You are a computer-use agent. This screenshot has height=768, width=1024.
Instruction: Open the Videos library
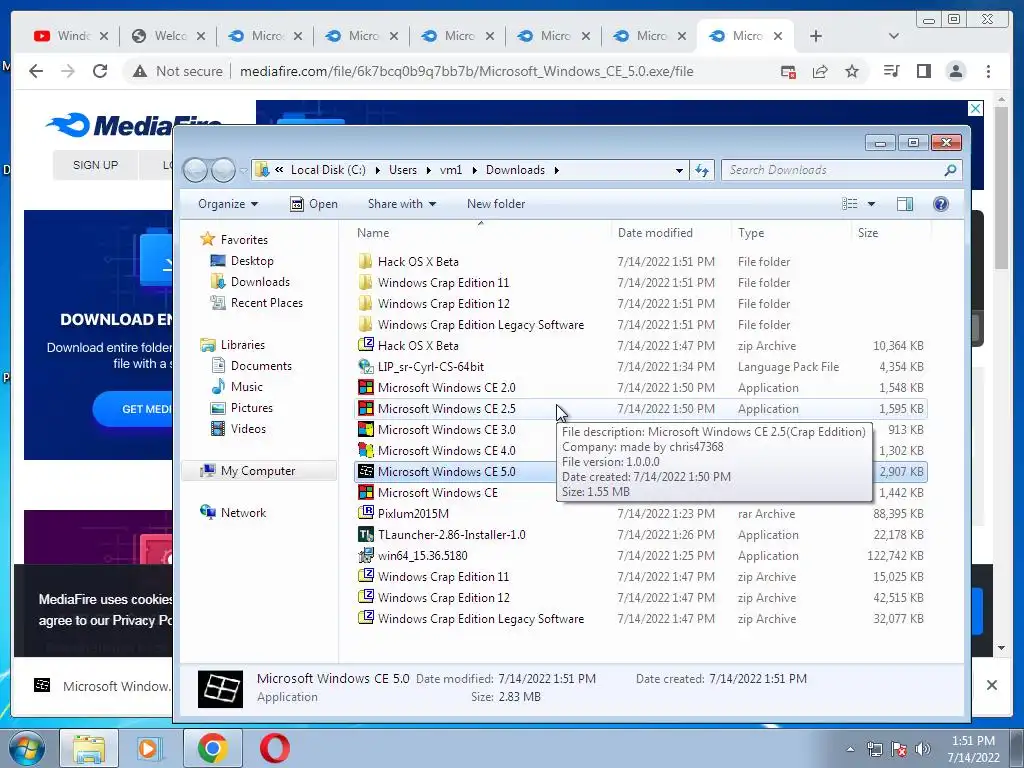click(248, 429)
